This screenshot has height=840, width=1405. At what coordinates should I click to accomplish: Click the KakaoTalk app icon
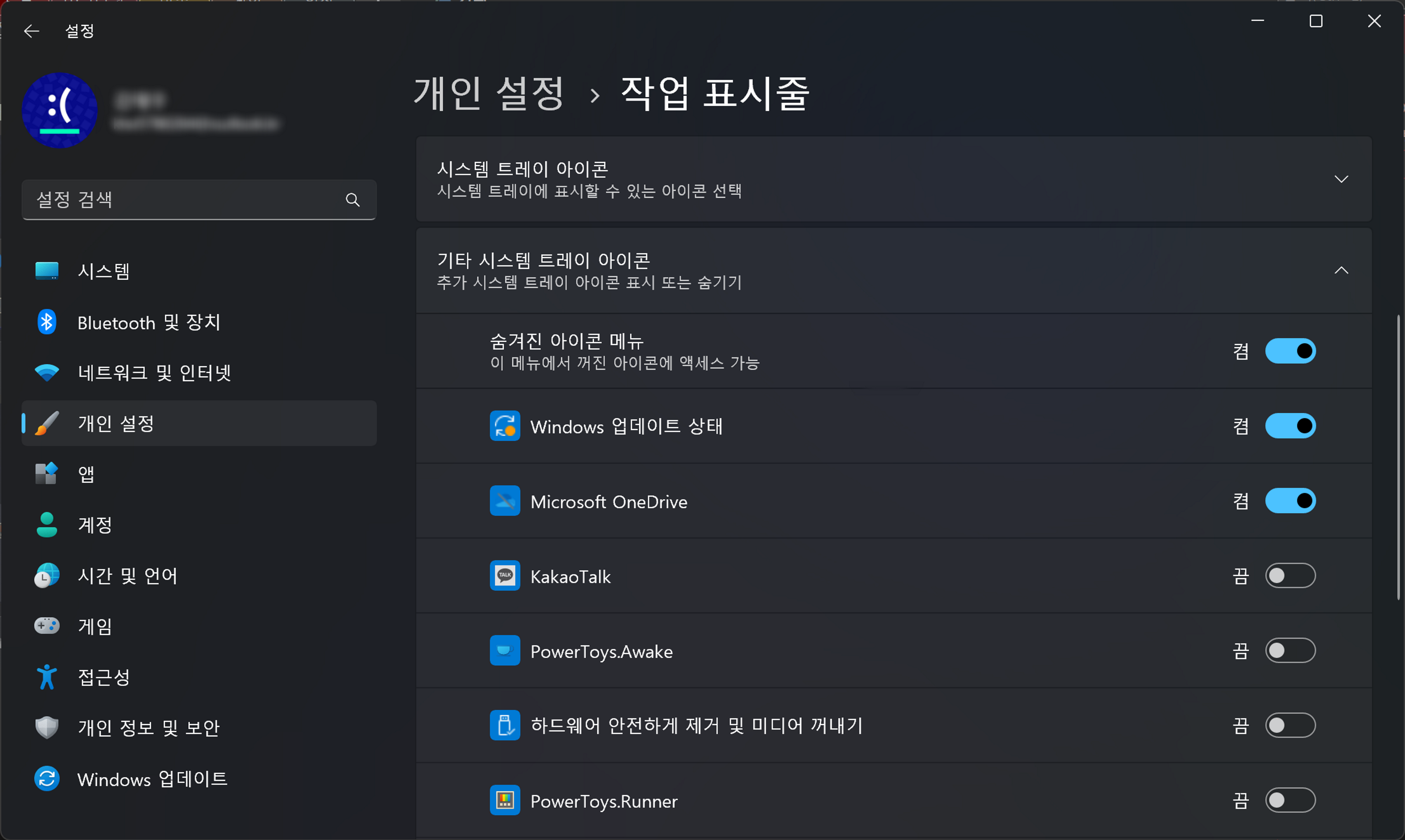tap(505, 576)
